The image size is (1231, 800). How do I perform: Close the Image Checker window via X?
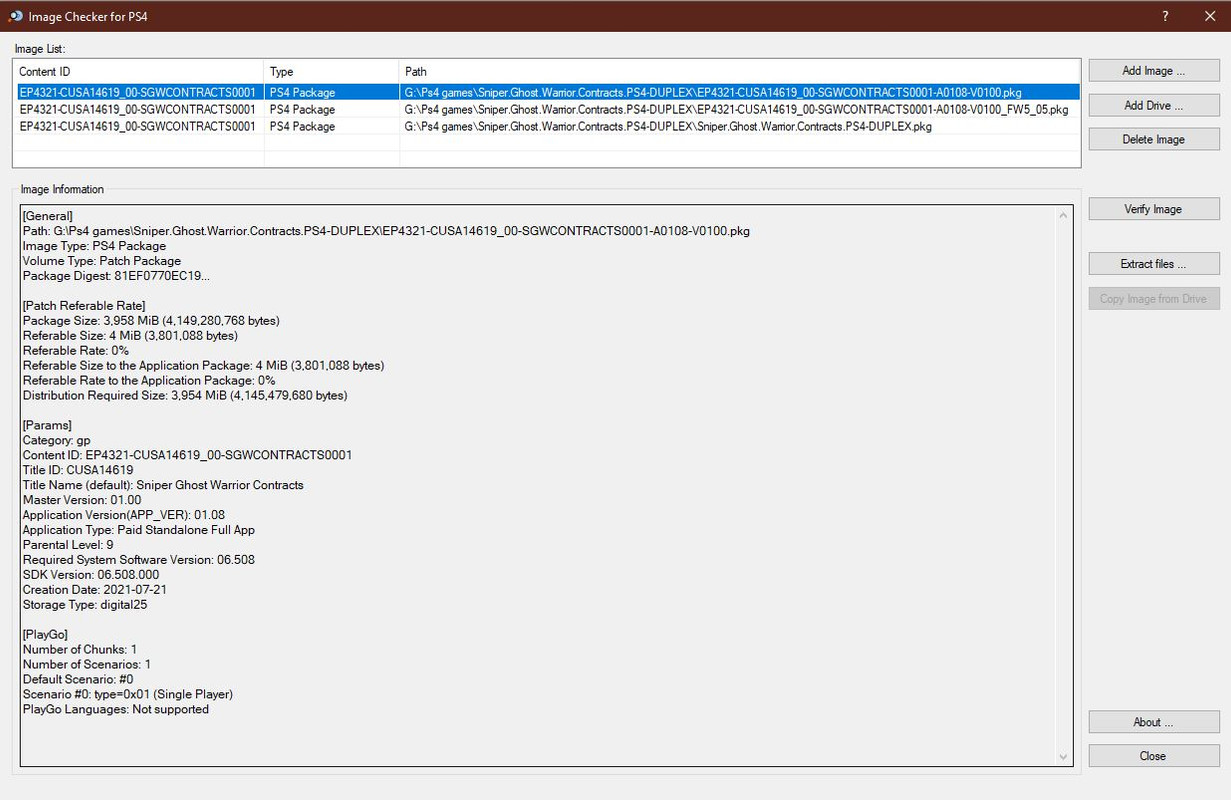1209,17
